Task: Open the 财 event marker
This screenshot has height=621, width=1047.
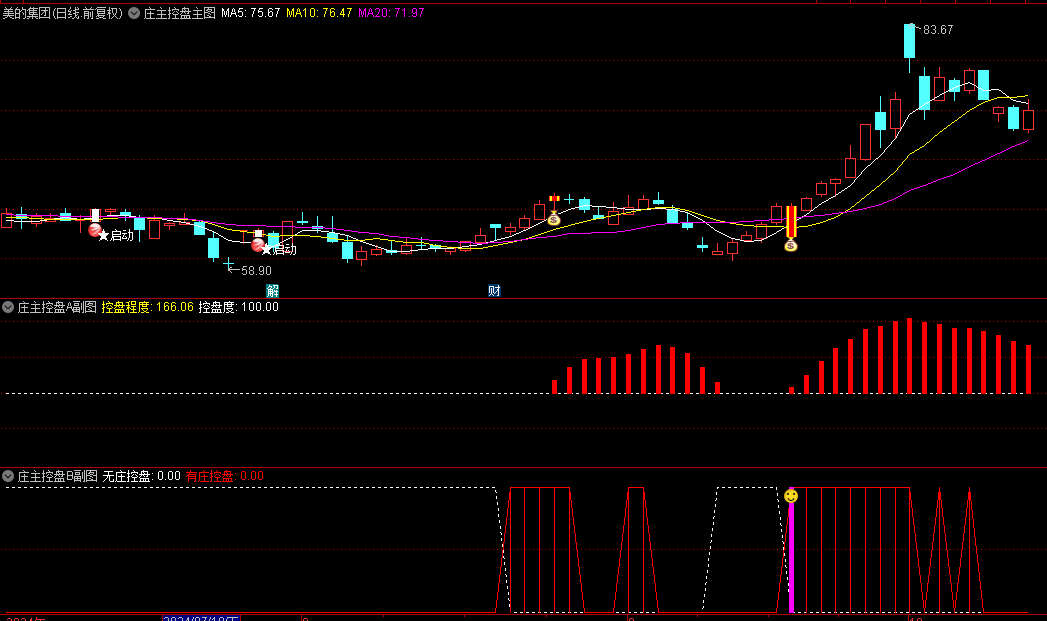Action: (494, 290)
